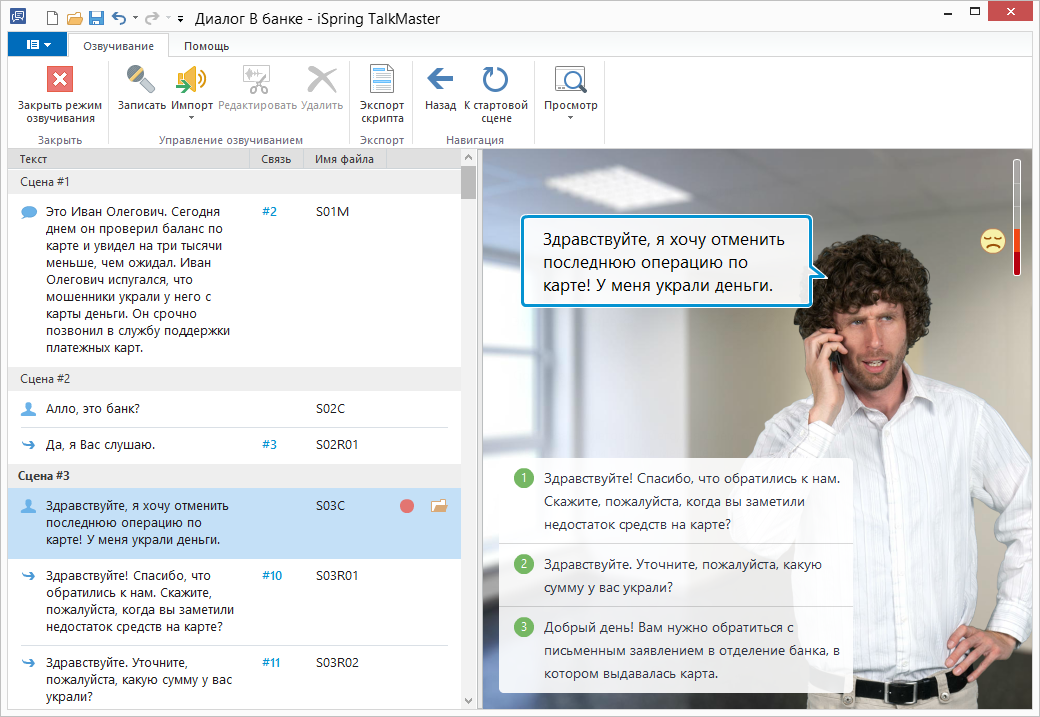
Task: Click the S03C file name cell
Action: pos(330,505)
